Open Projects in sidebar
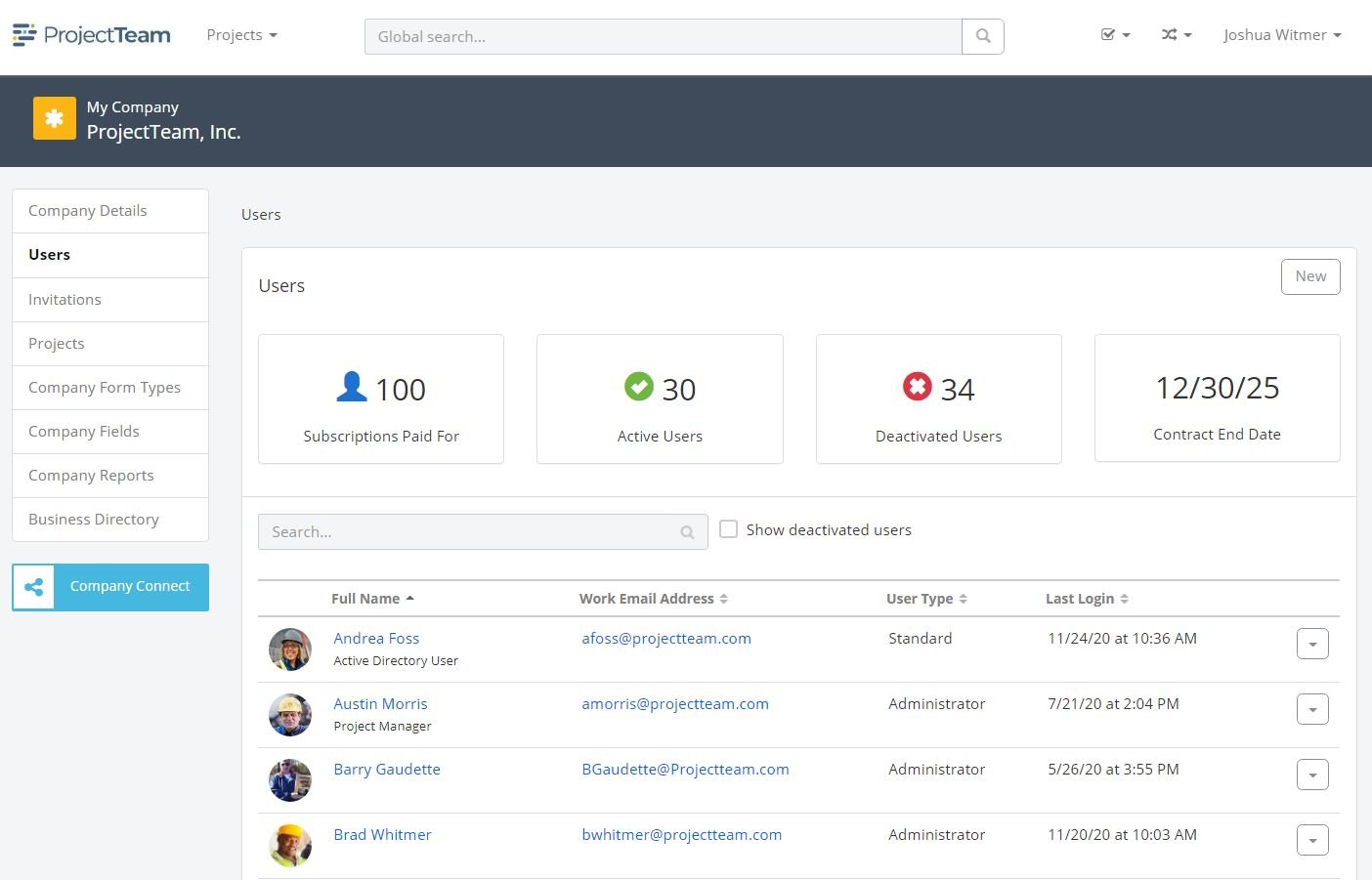1372x880 pixels. coord(110,344)
